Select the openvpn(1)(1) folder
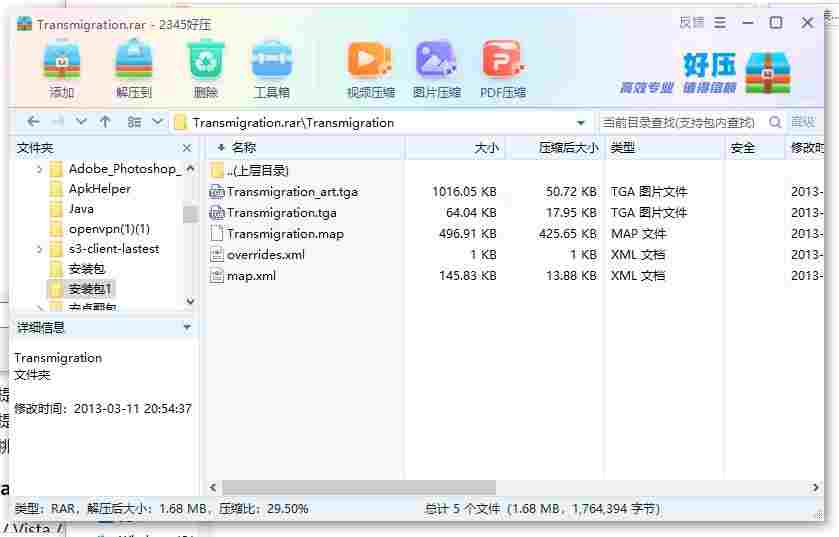The height and width of the screenshot is (537, 839). 109,229
